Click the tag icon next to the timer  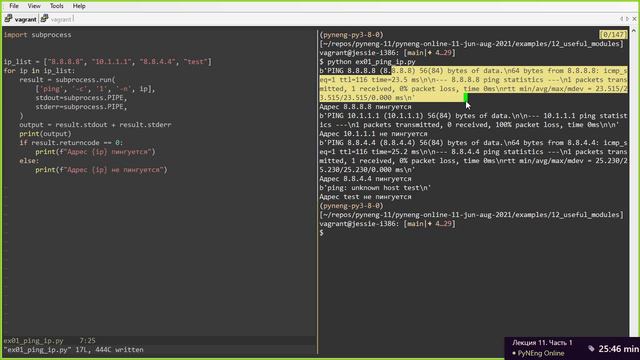[591, 349]
